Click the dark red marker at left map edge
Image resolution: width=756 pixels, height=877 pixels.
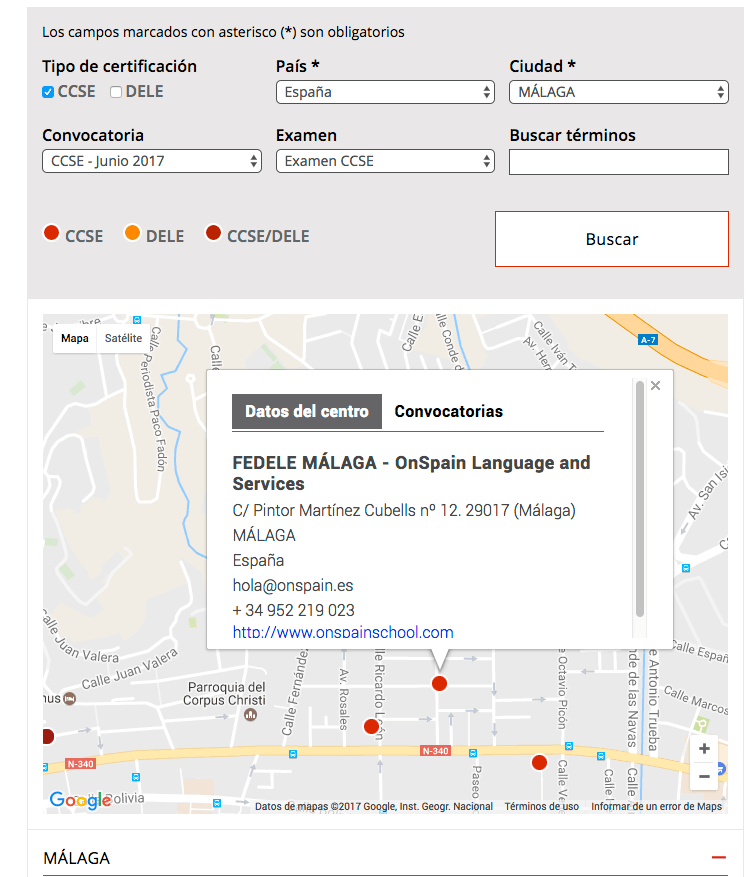pos(48,737)
